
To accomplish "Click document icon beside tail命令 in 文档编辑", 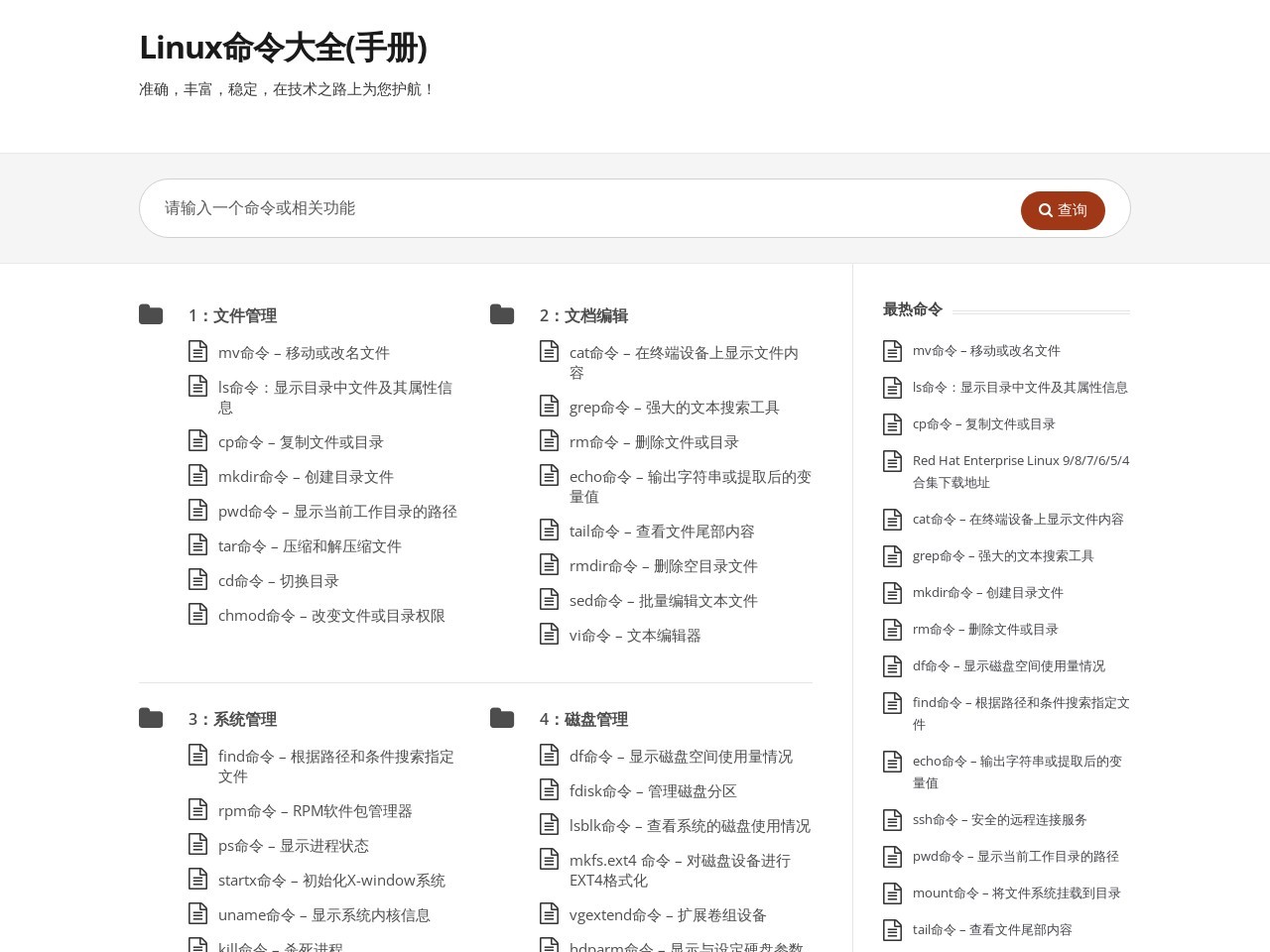I will coord(549,530).
